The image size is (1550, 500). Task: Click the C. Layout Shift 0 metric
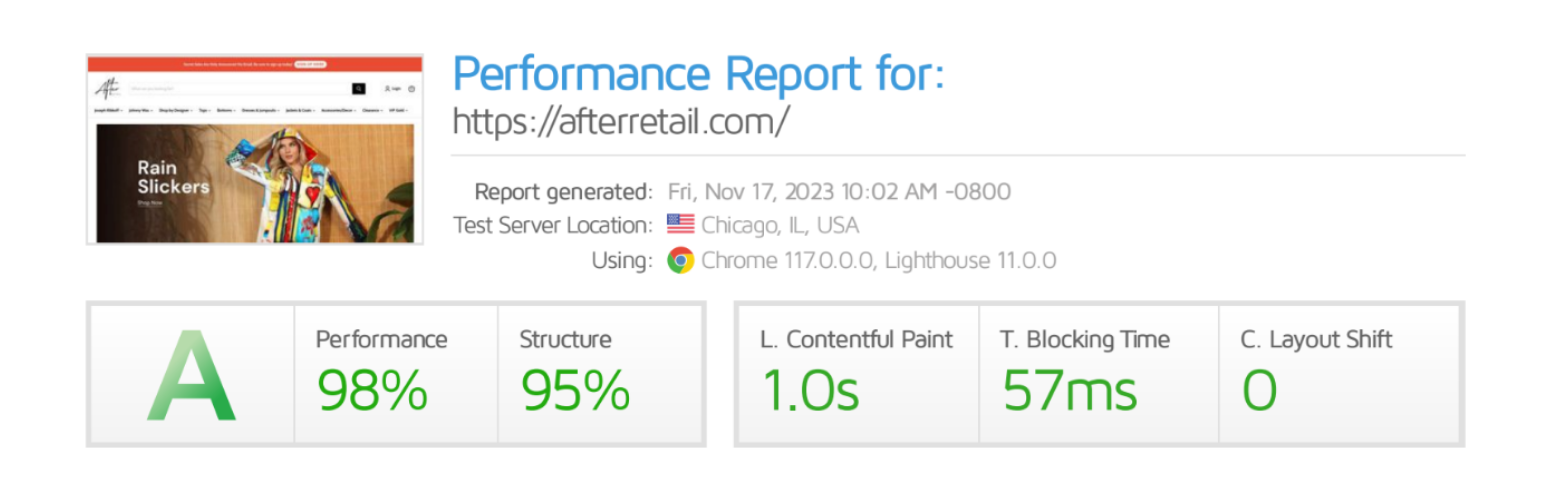[x=1338, y=374]
